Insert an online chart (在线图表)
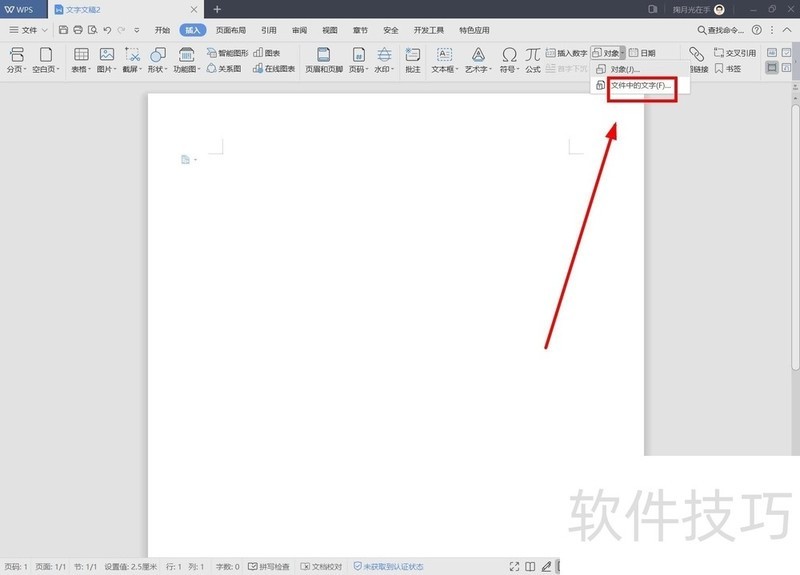The height and width of the screenshot is (575, 800). (274, 68)
